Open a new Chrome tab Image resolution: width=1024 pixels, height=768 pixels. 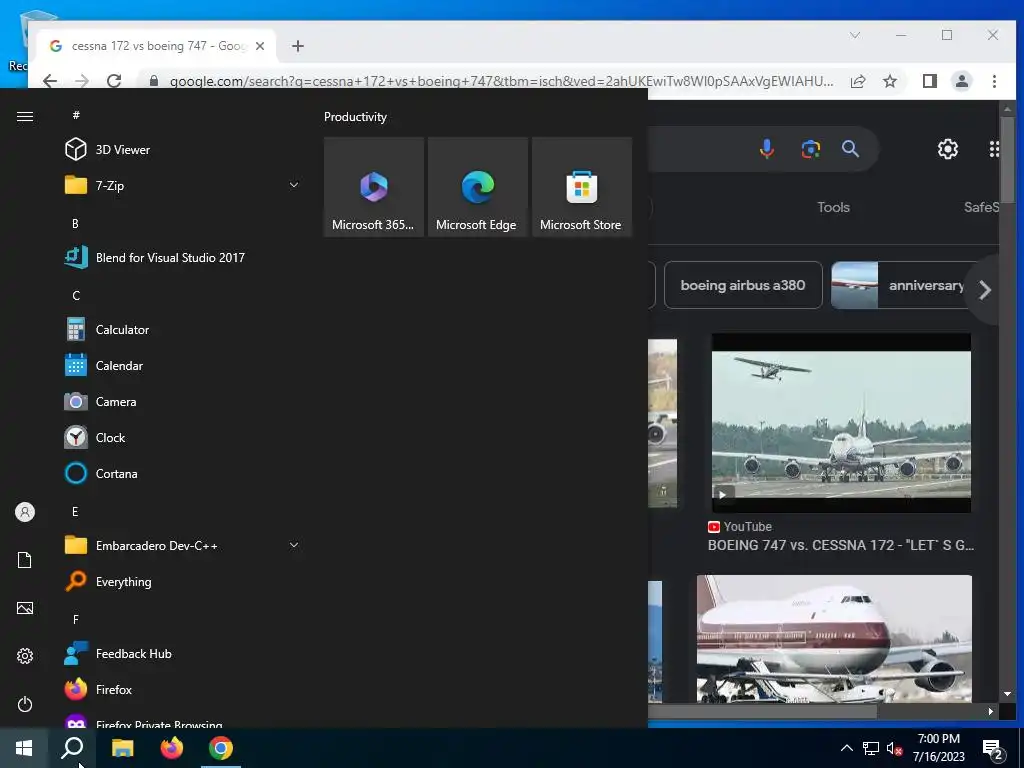[x=298, y=46]
